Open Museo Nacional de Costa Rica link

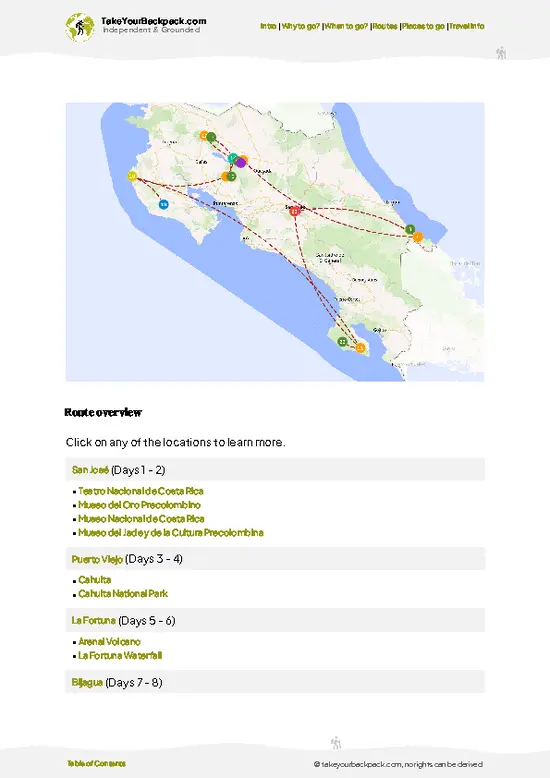pyautogui.click(x=141, y=519)
